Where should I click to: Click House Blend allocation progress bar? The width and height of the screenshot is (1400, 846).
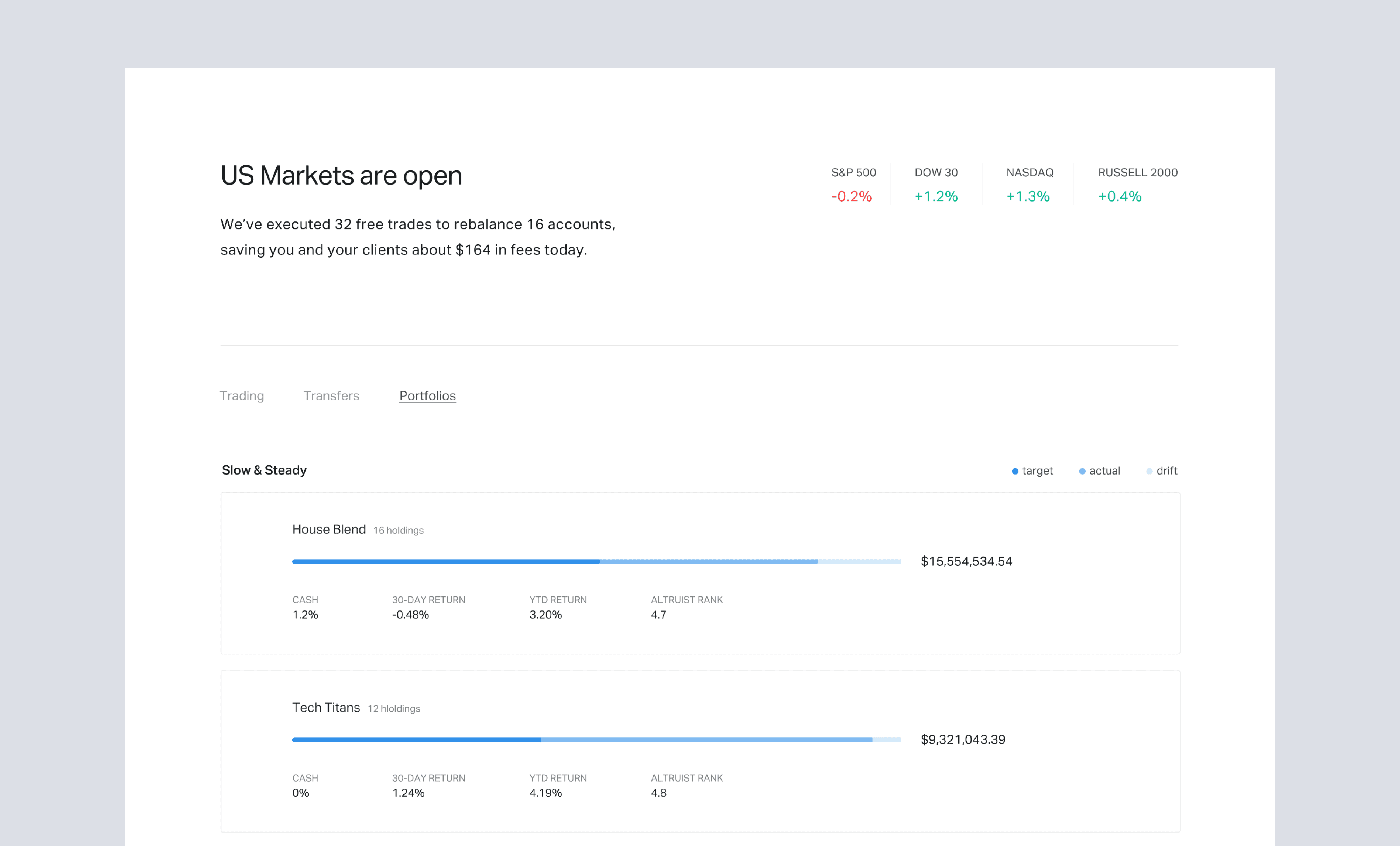596,562
